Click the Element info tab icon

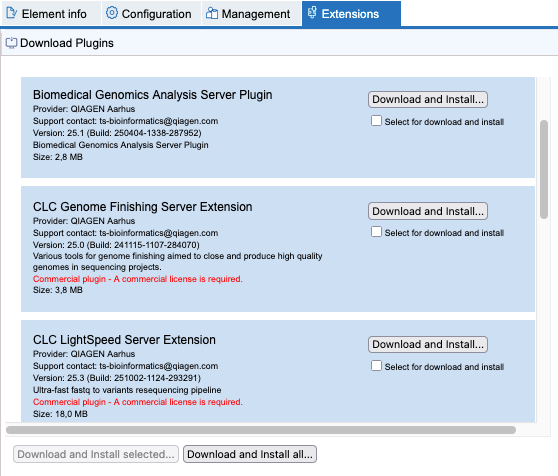pyautogui.click(x=12, y=13)
